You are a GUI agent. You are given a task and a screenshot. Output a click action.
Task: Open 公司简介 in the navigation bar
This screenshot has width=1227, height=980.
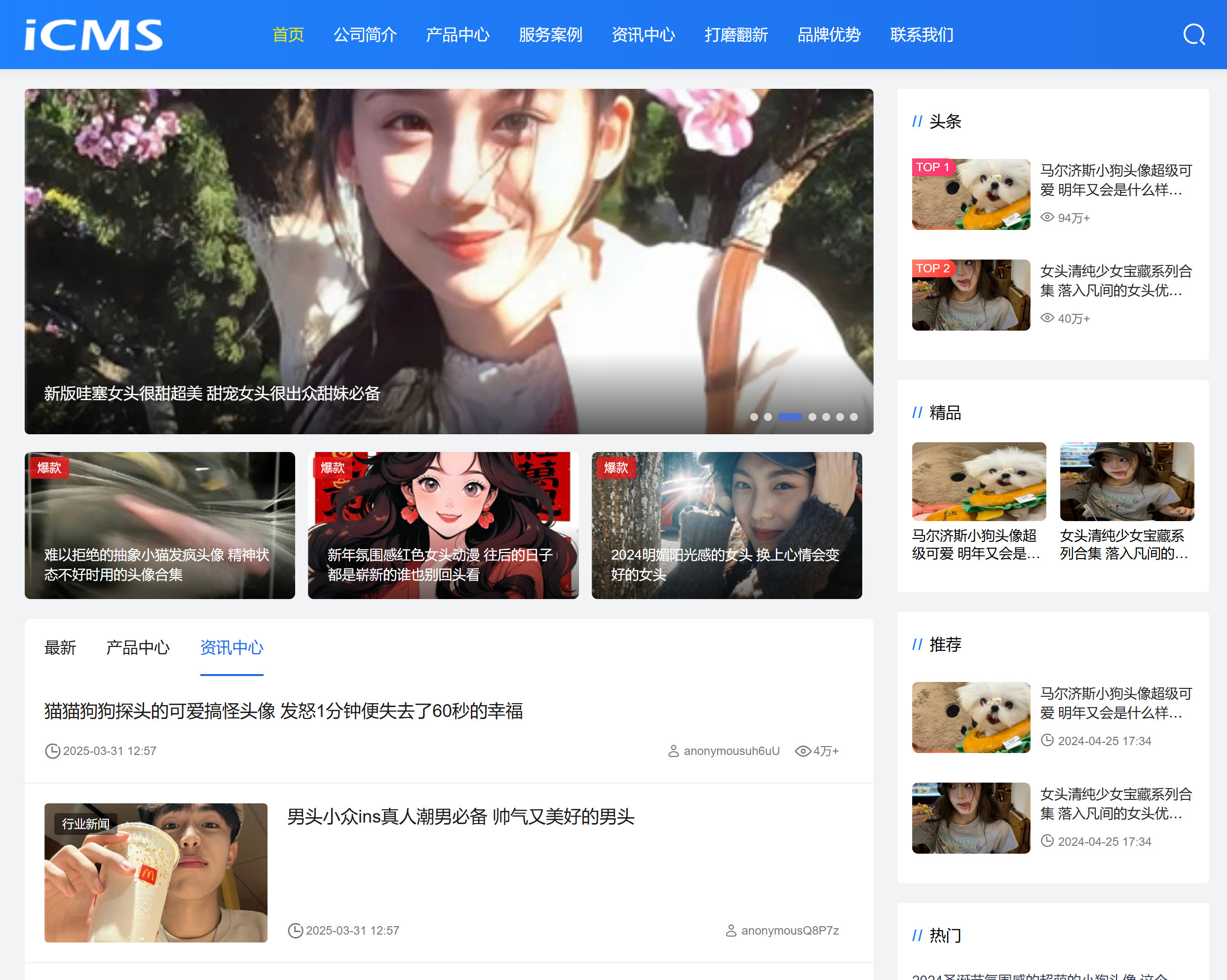(365, 35)
